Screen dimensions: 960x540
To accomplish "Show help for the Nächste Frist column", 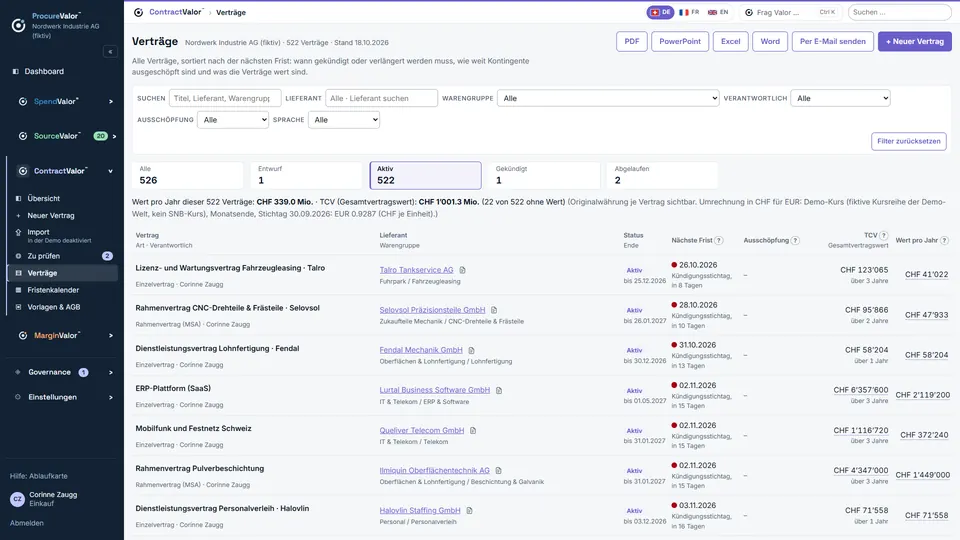I will coord(719,241).
